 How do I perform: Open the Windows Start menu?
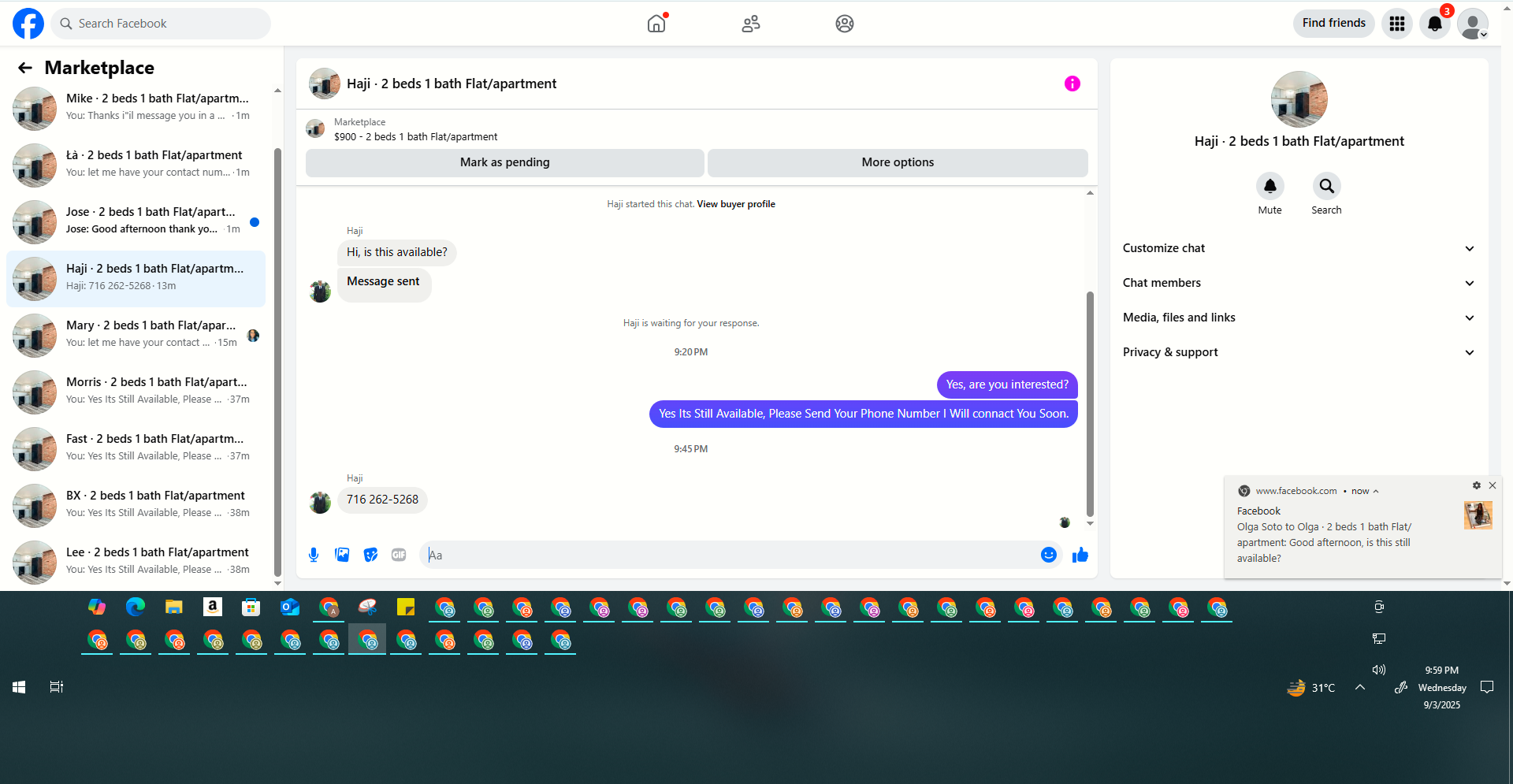point(19,687)
